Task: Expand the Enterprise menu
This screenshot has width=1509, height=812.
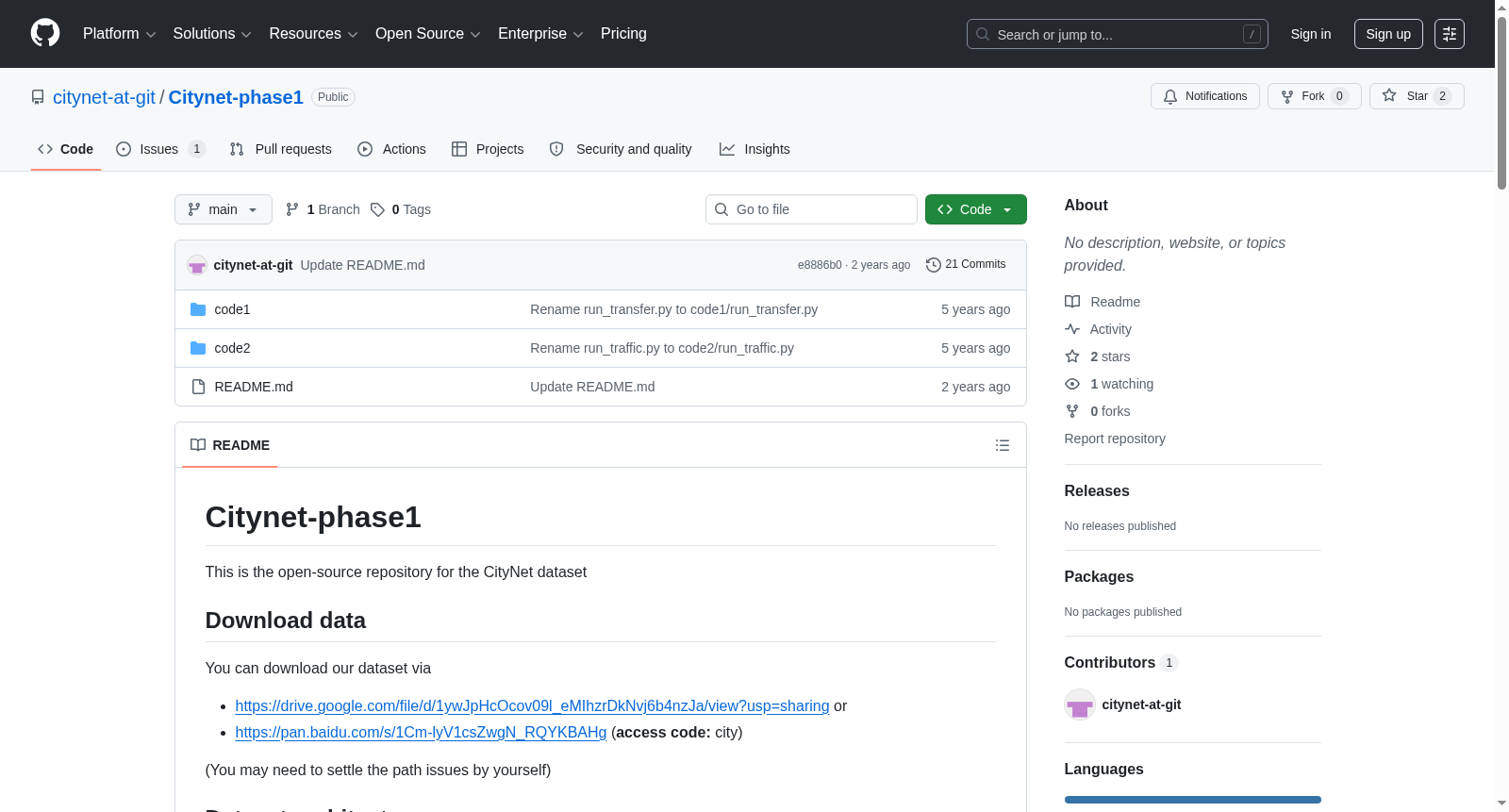Action: pos(540,34)
